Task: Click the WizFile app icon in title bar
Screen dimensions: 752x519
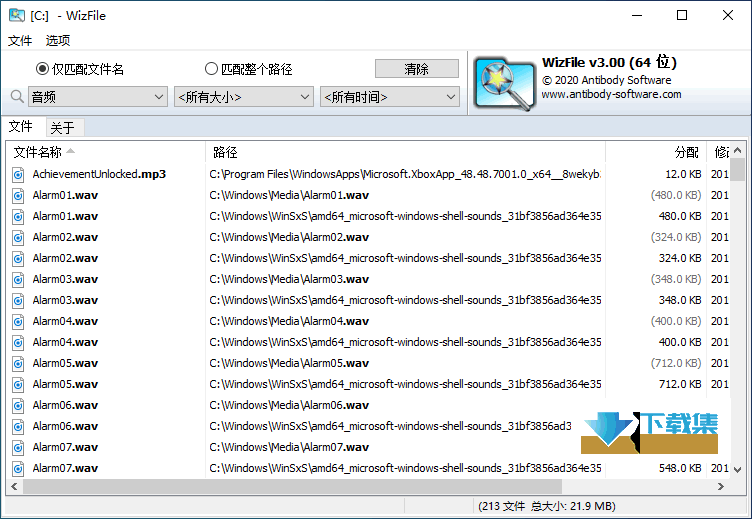Action: point(16,15)
